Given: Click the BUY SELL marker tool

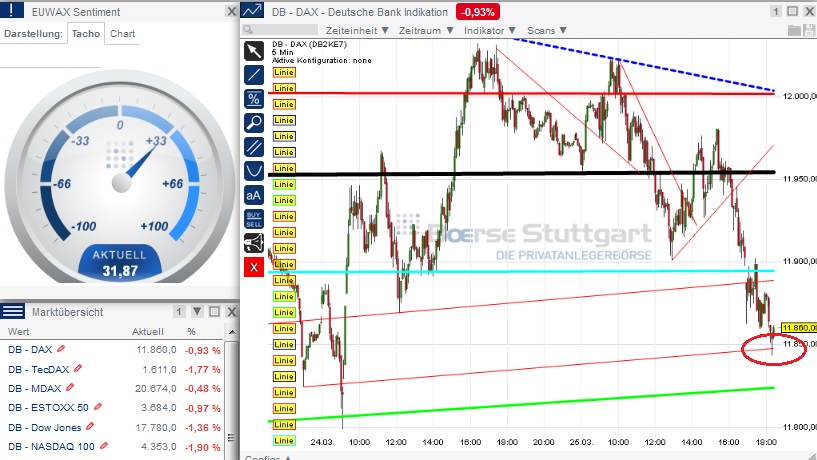Looking at the screenshot, I should click(254, 219).
